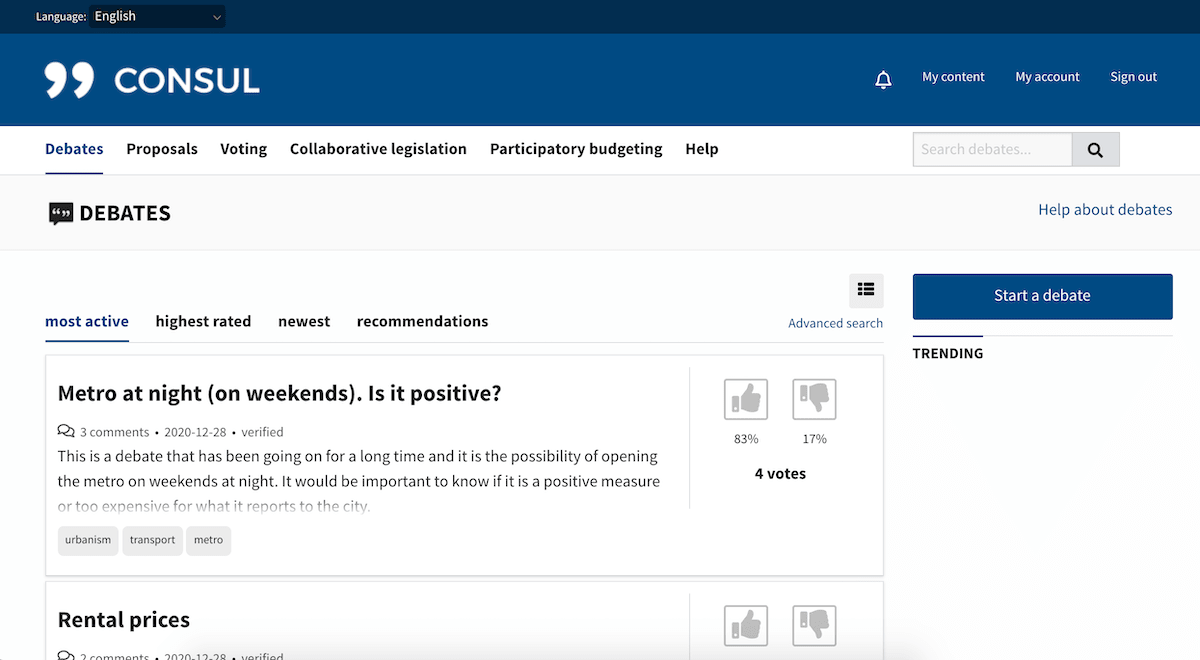The height and width of the screenshot is (660, 1200).
Task: Go to the Proposals section
Action: point(162,149)
